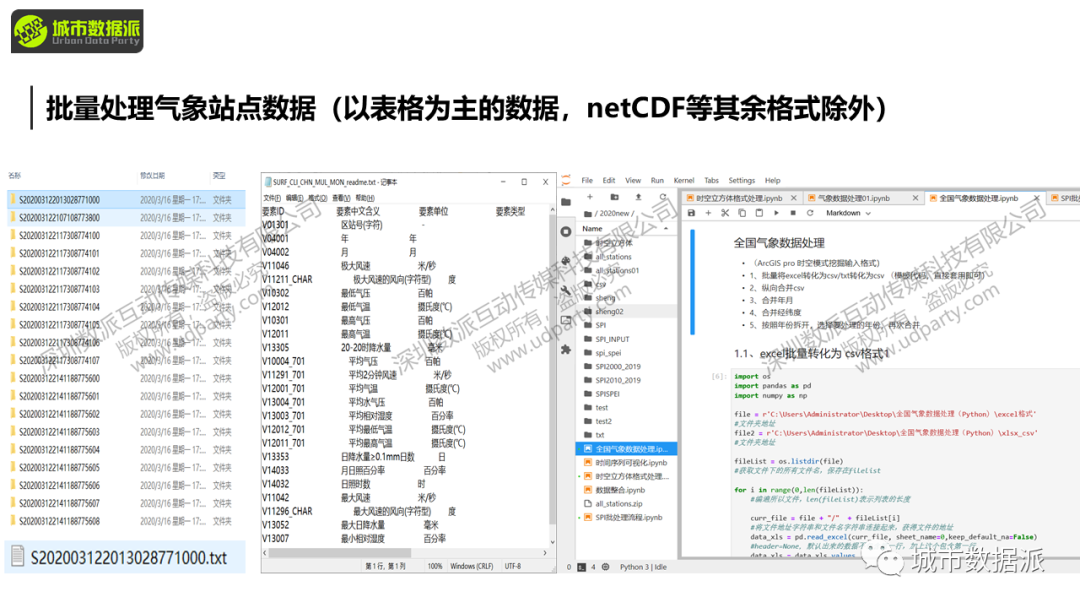
Task: Close the 全国气象数据处理.ipynb tab
Action: click(x=1037, y=198)
